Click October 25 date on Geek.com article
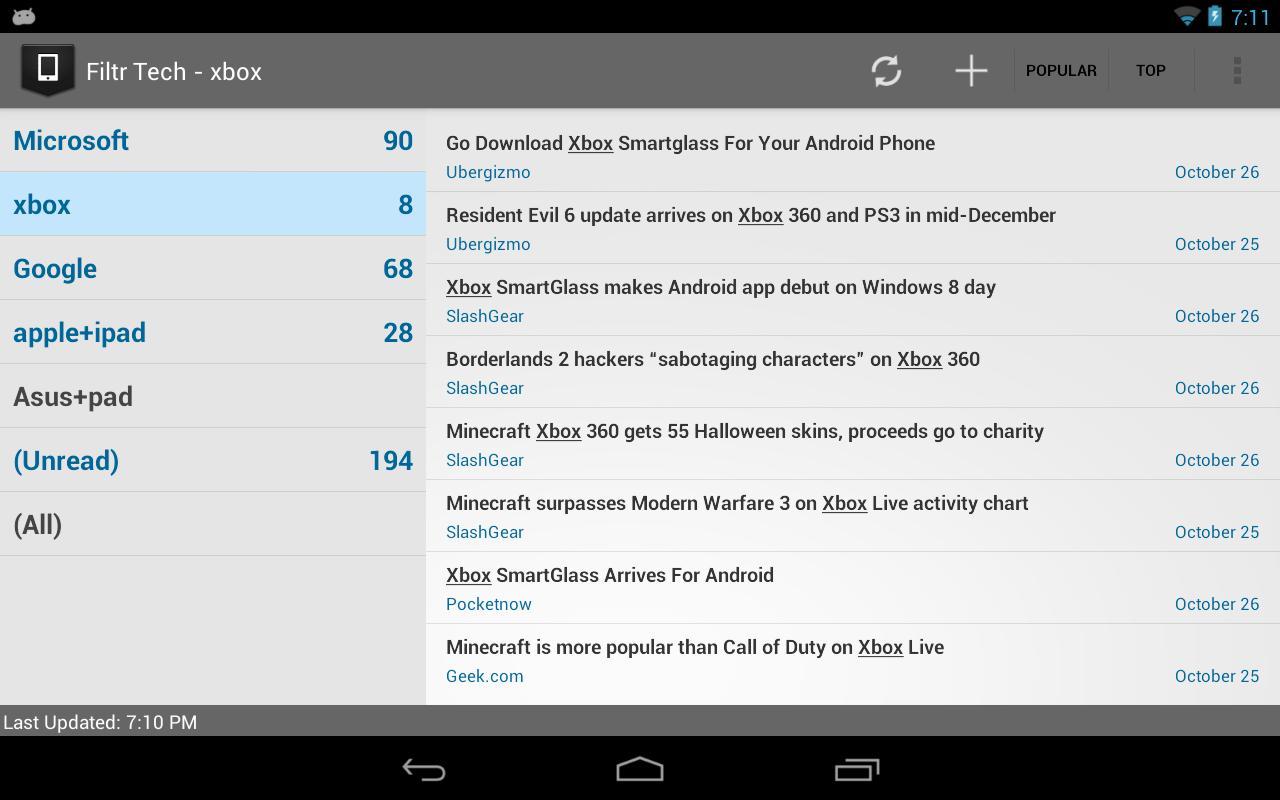This screenshot has height=800, width=1280. tap(1217, 676)
